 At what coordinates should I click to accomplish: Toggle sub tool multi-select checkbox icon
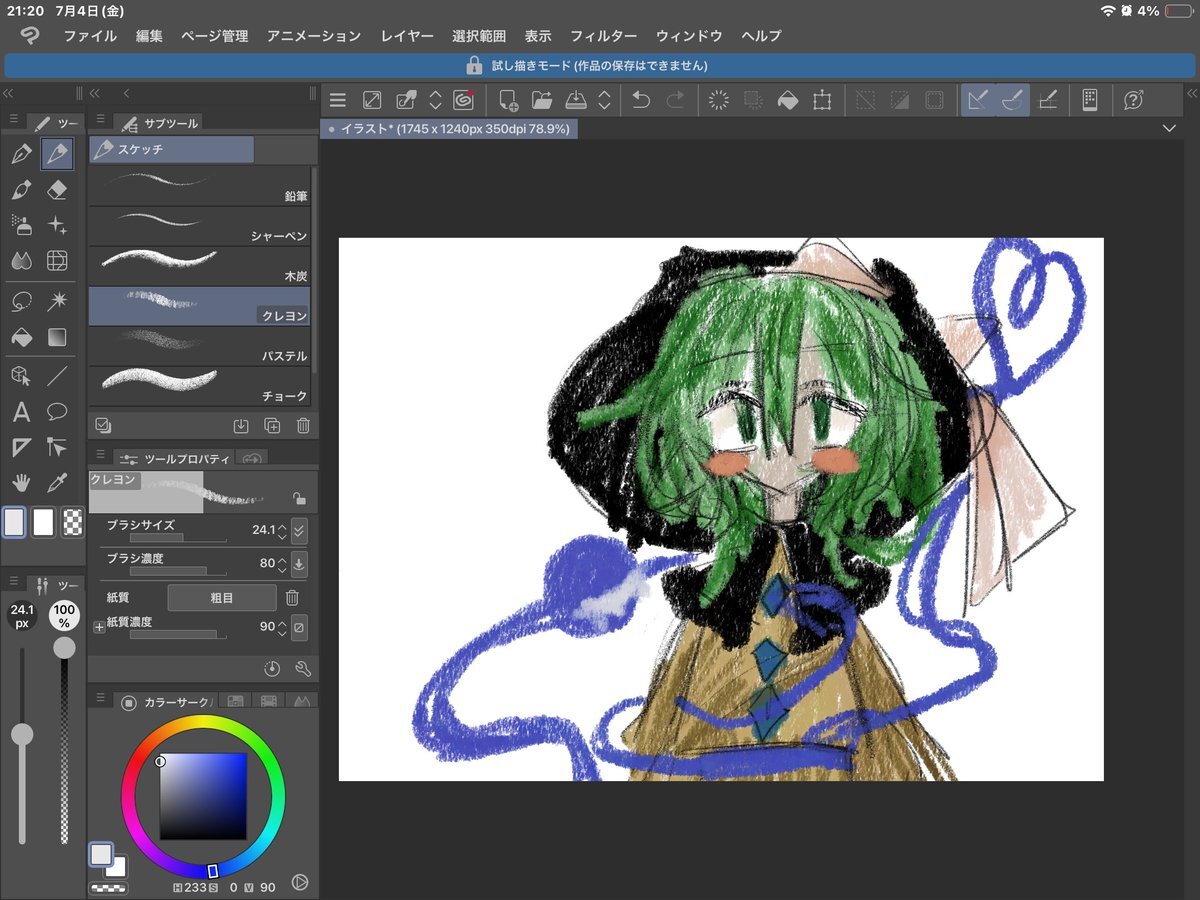[x=103, y=425]
